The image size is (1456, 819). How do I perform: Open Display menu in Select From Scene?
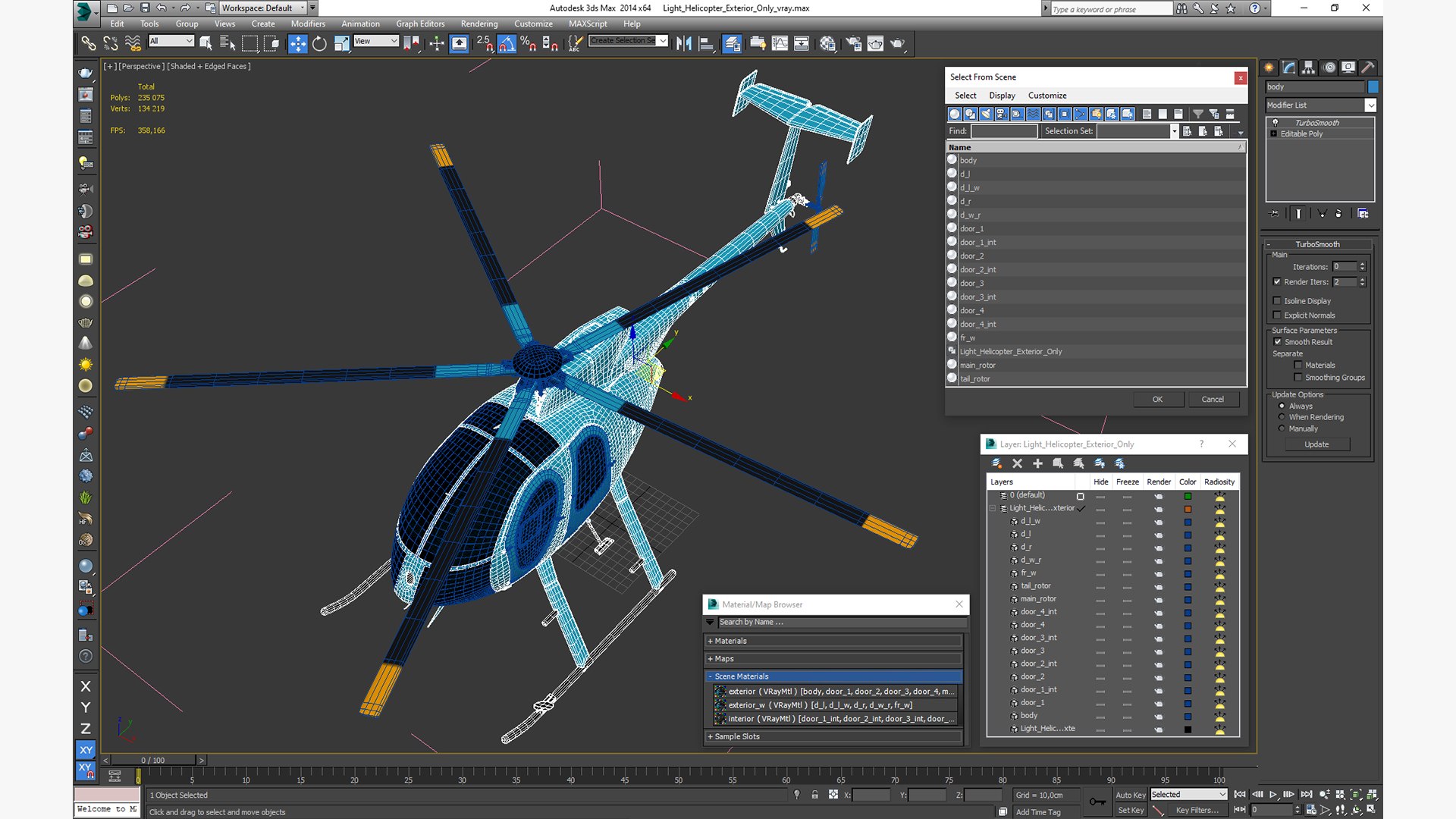tap(1002, 96)
